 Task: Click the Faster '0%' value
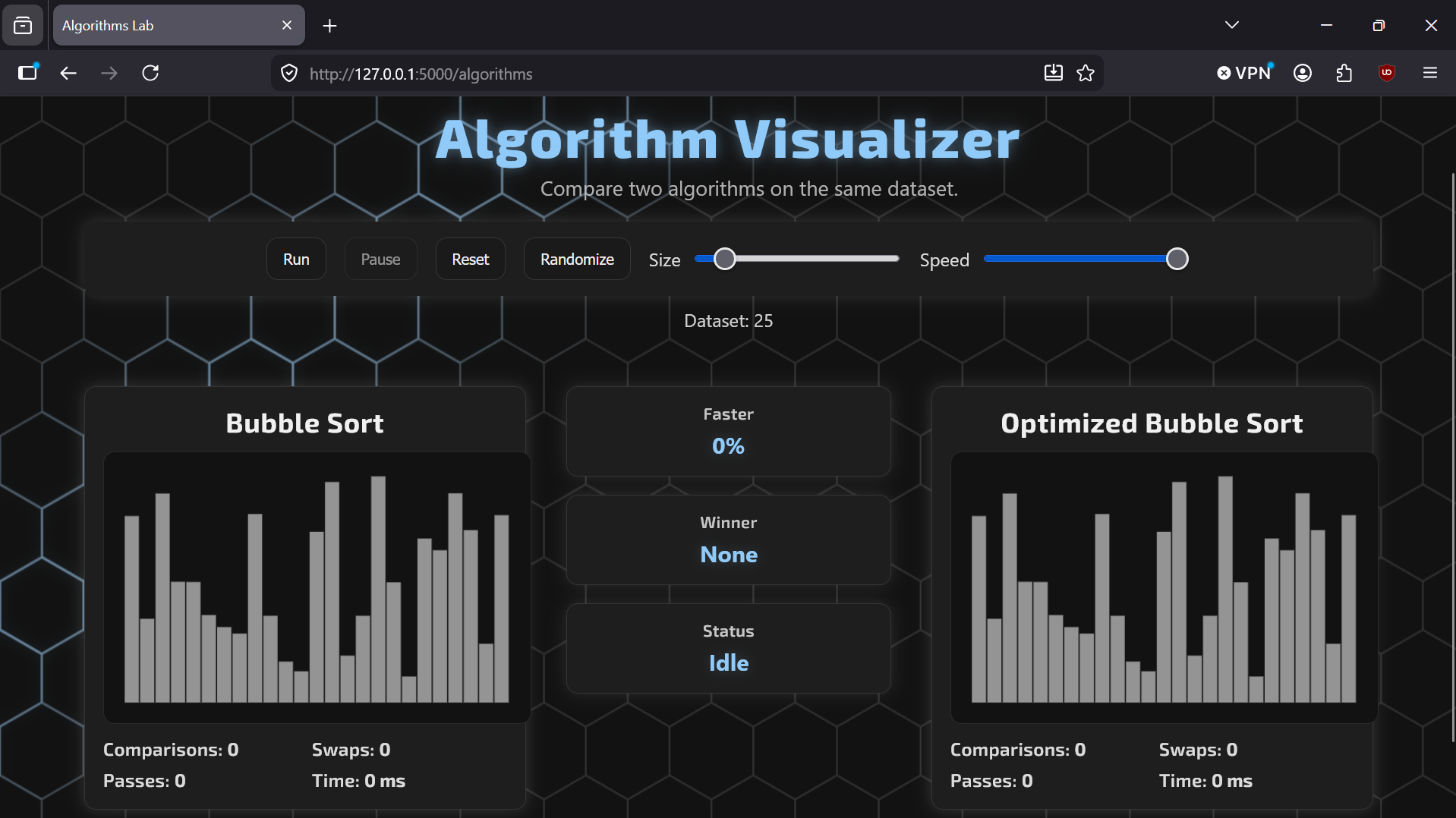pos(728,446)
